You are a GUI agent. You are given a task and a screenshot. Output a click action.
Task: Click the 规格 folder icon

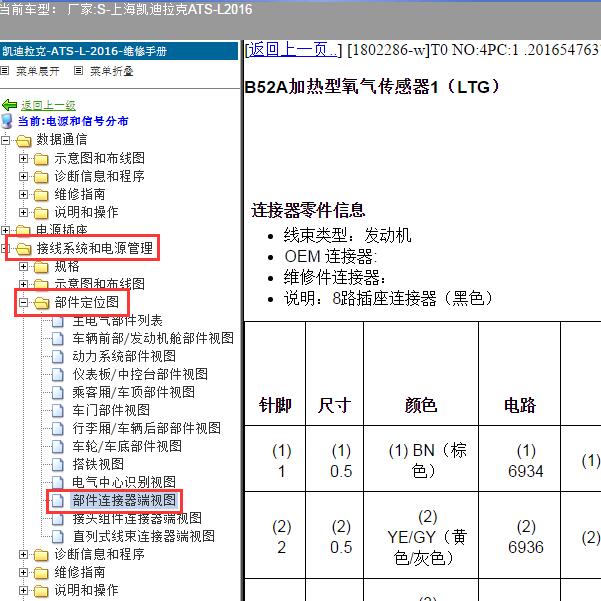[41, 267]
